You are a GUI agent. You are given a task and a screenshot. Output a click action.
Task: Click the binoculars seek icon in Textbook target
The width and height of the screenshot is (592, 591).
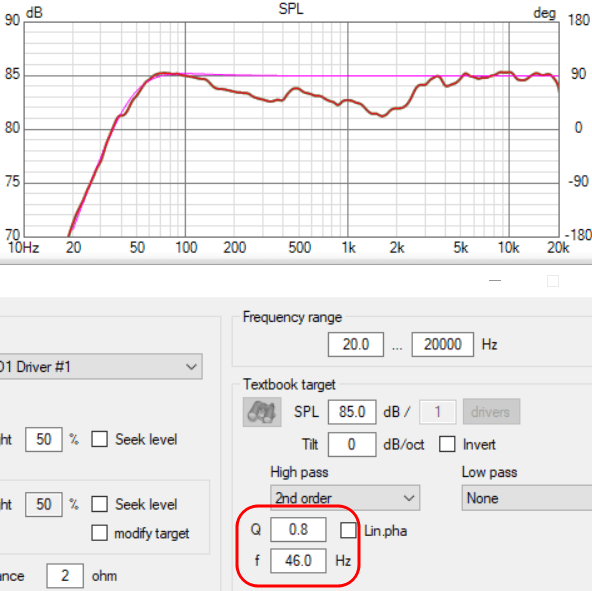(262, 412)
